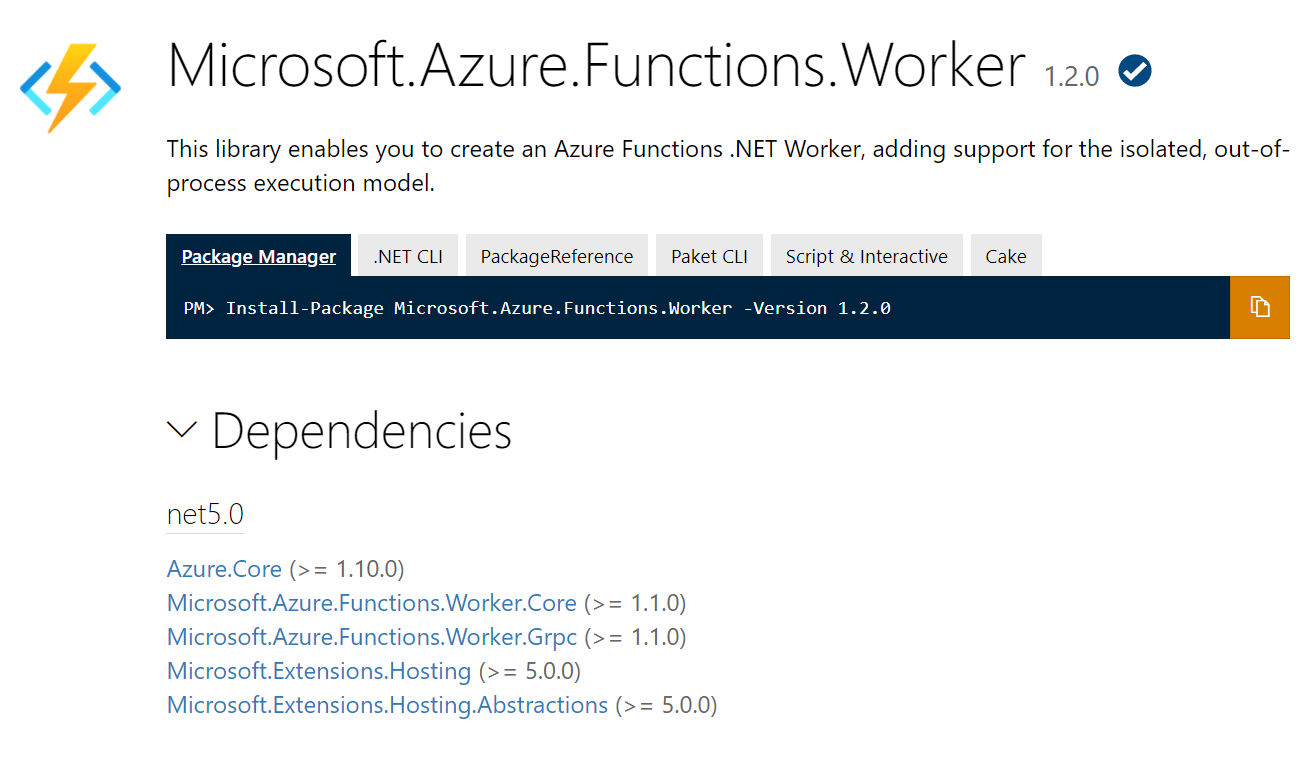
Task: Open the PackageReference tab
Action: coord(557,256)
